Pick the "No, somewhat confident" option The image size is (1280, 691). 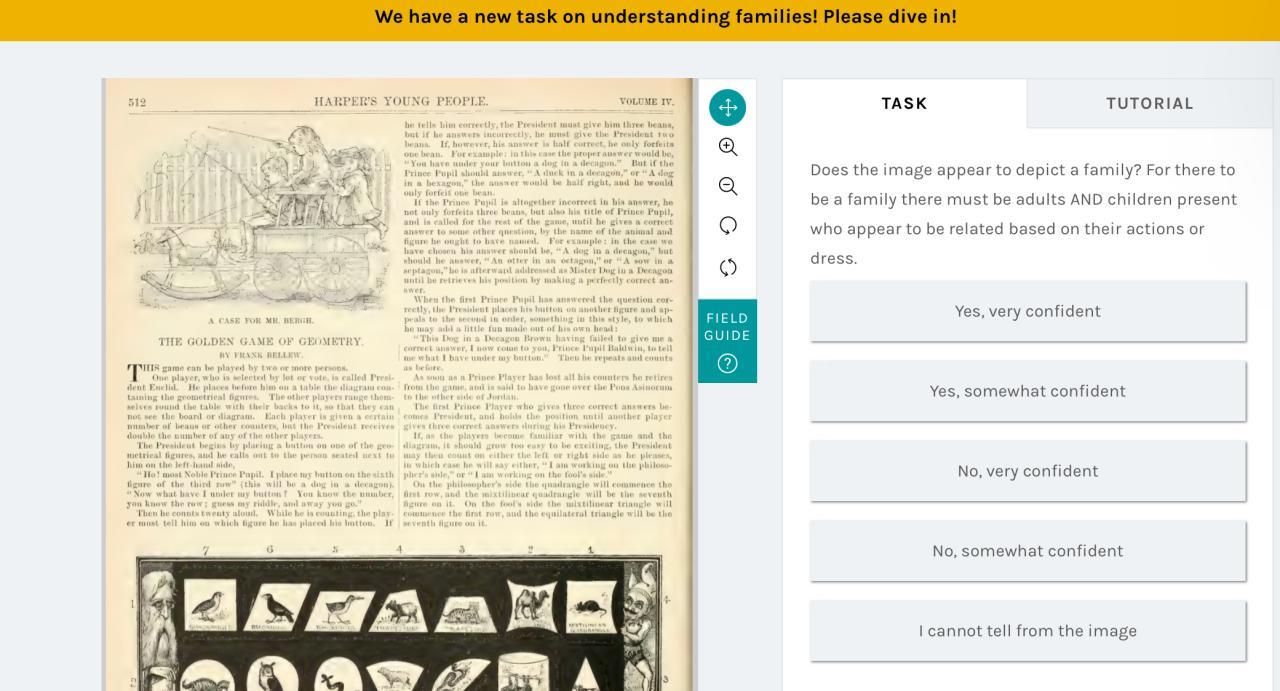pos(1028,551)
